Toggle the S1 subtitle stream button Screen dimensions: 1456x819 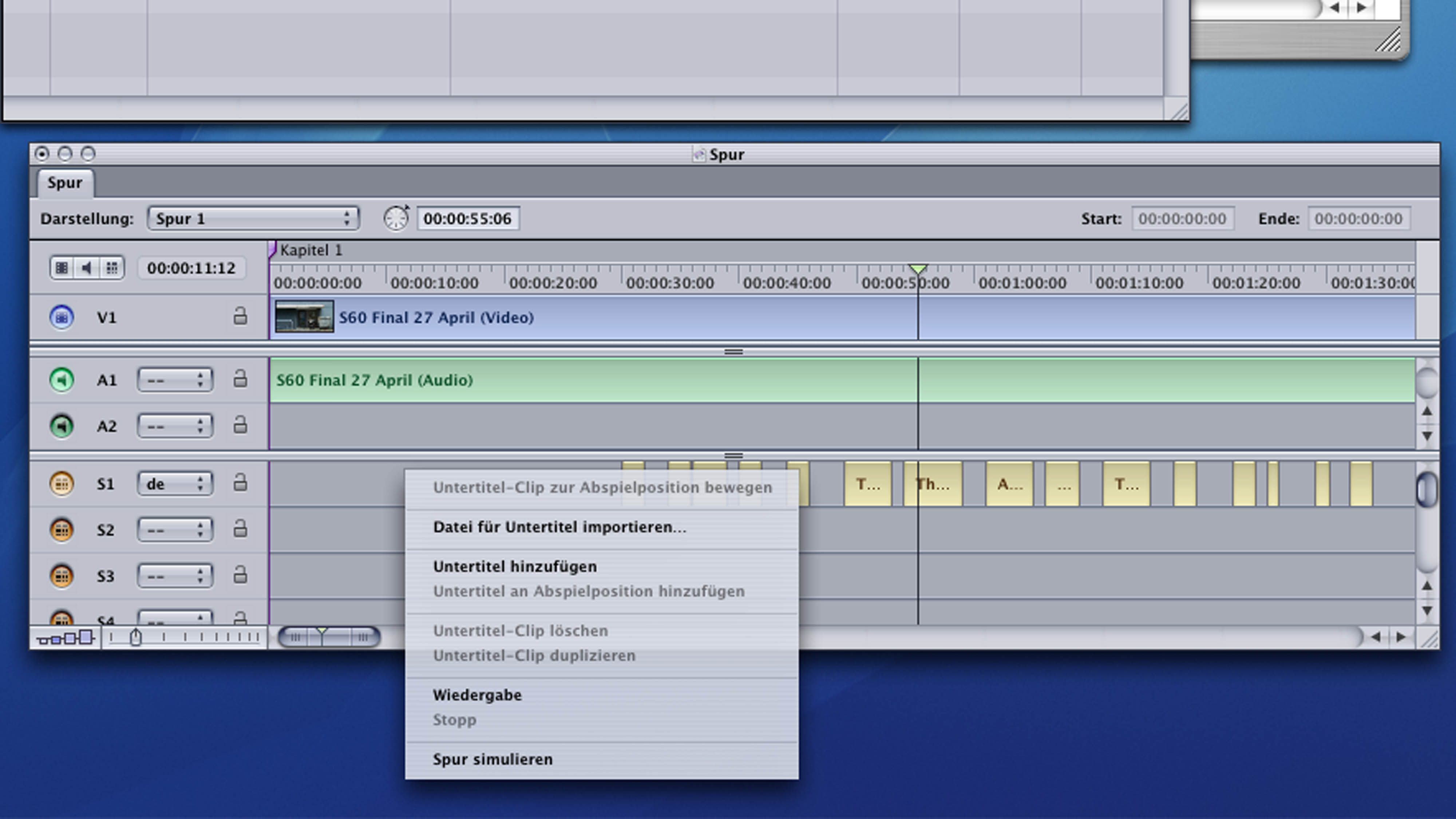click(x=62, y=484)
